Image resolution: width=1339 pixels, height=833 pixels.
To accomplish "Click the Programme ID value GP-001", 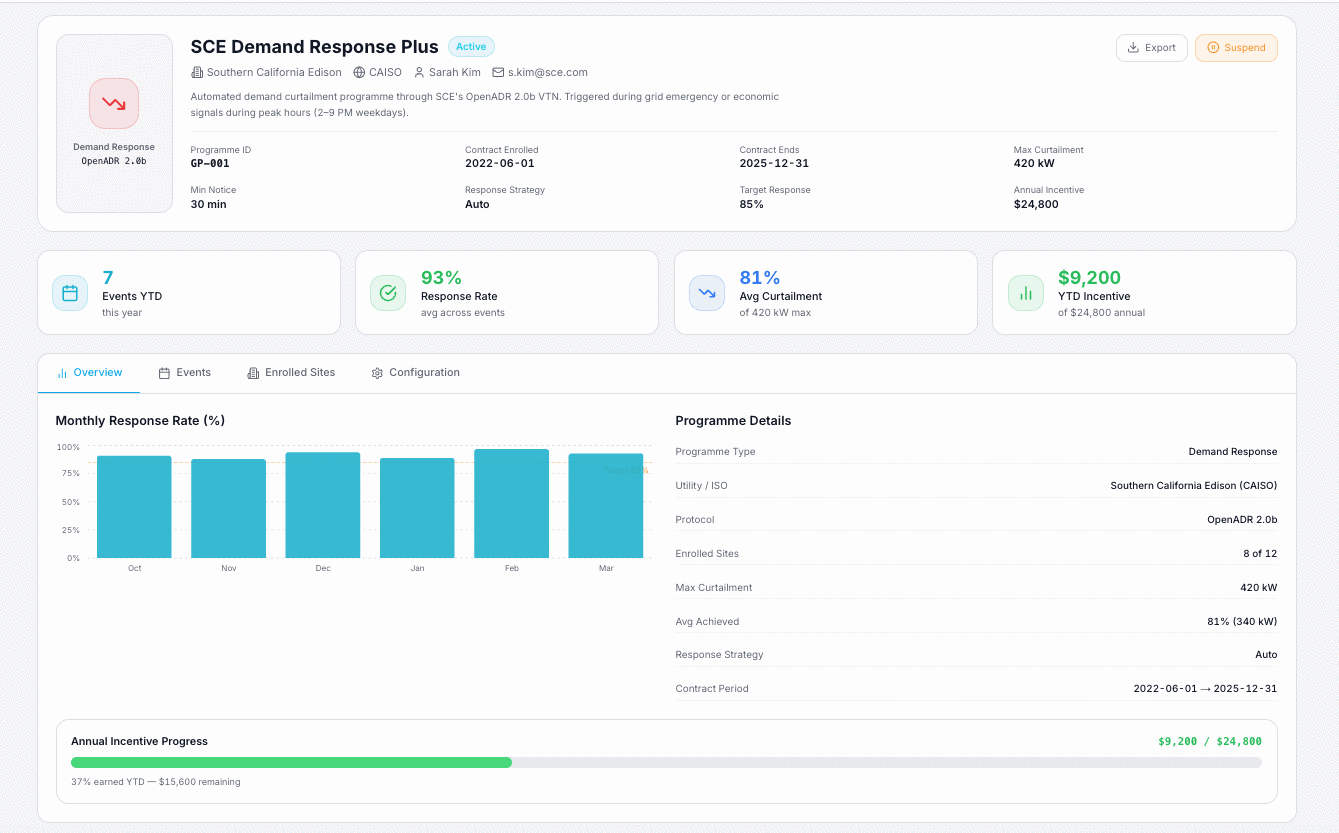I will point(210,164).
